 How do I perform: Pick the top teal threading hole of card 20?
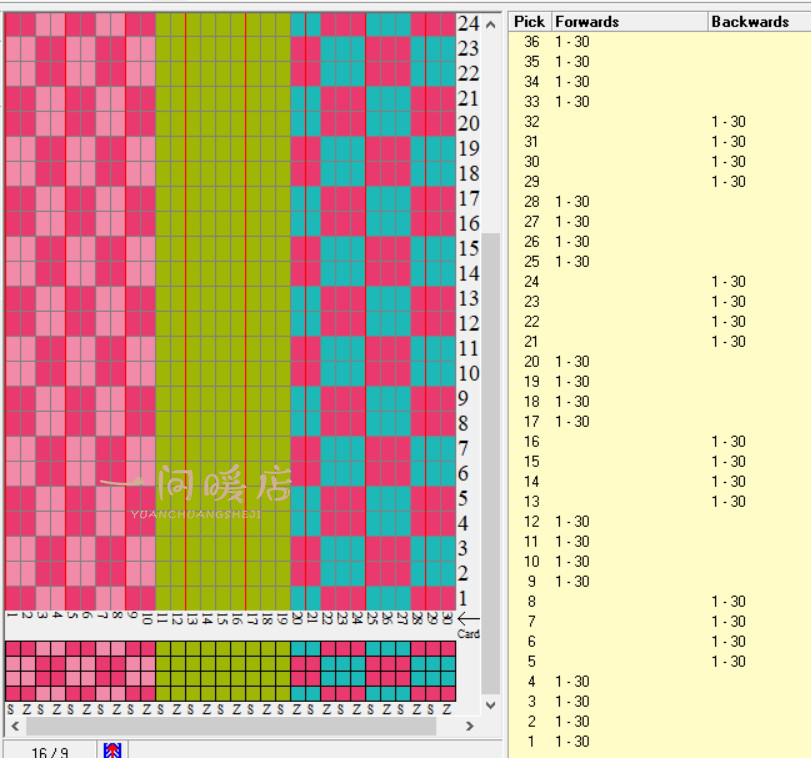tap(298, 648)
